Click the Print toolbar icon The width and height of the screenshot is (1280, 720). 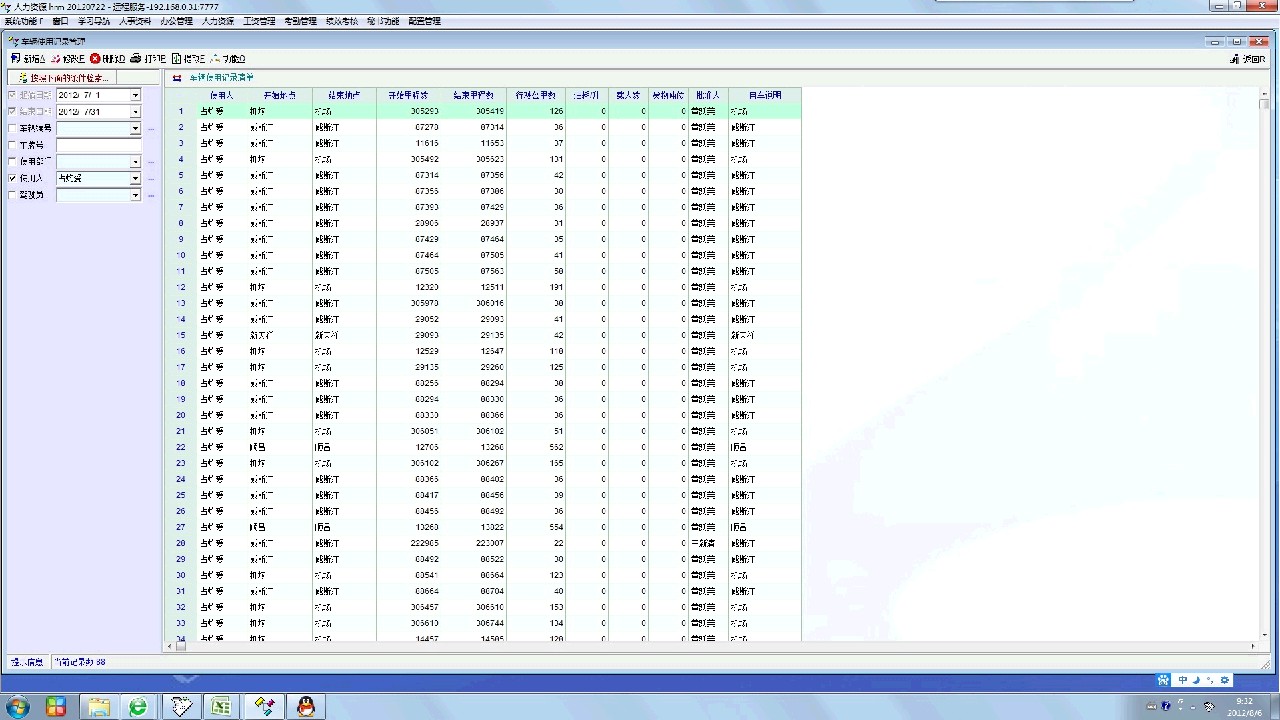[148, 59]
